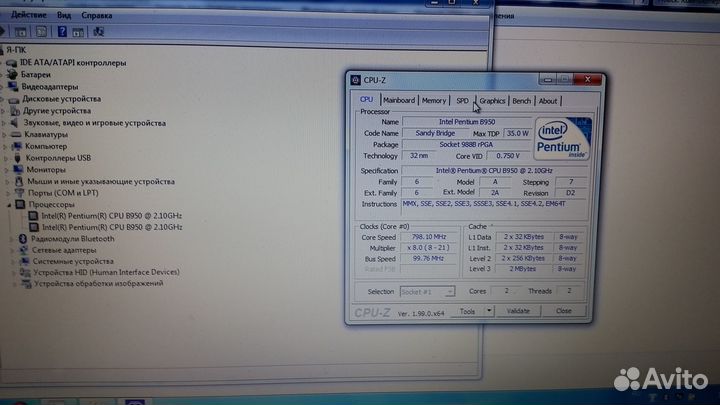Click the Tools button in CPU-Z
Image resolution: width=720 pixels, height=405 pixels.
pos(467,311)
